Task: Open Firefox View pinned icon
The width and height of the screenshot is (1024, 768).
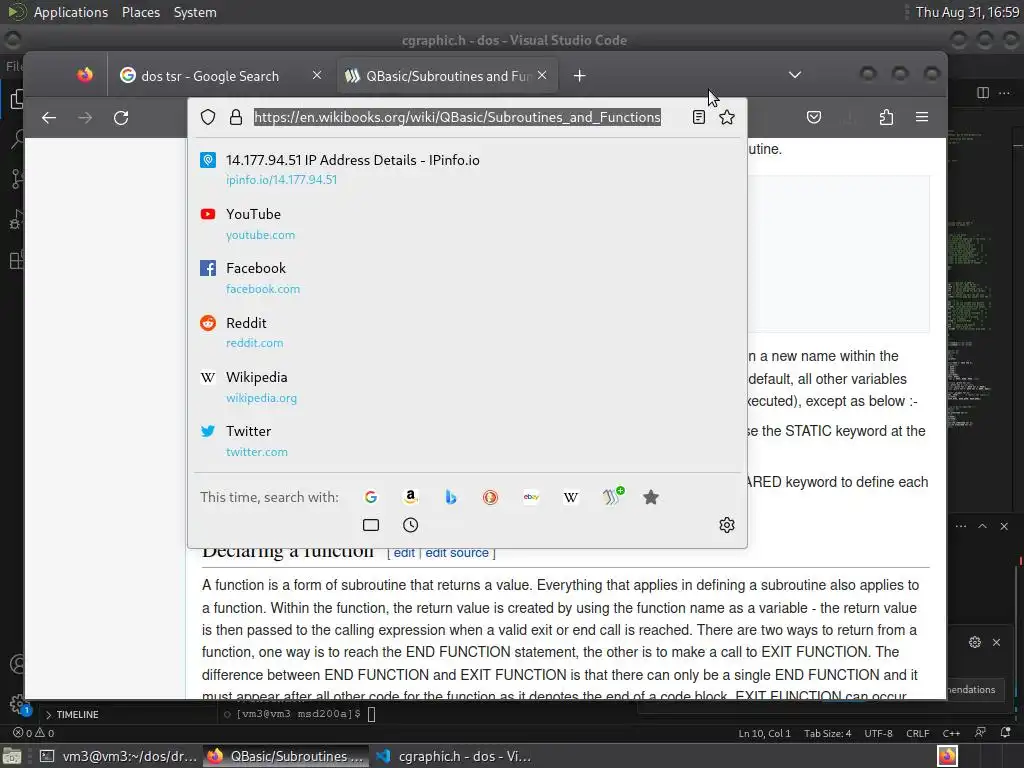Action: point(85,76)
